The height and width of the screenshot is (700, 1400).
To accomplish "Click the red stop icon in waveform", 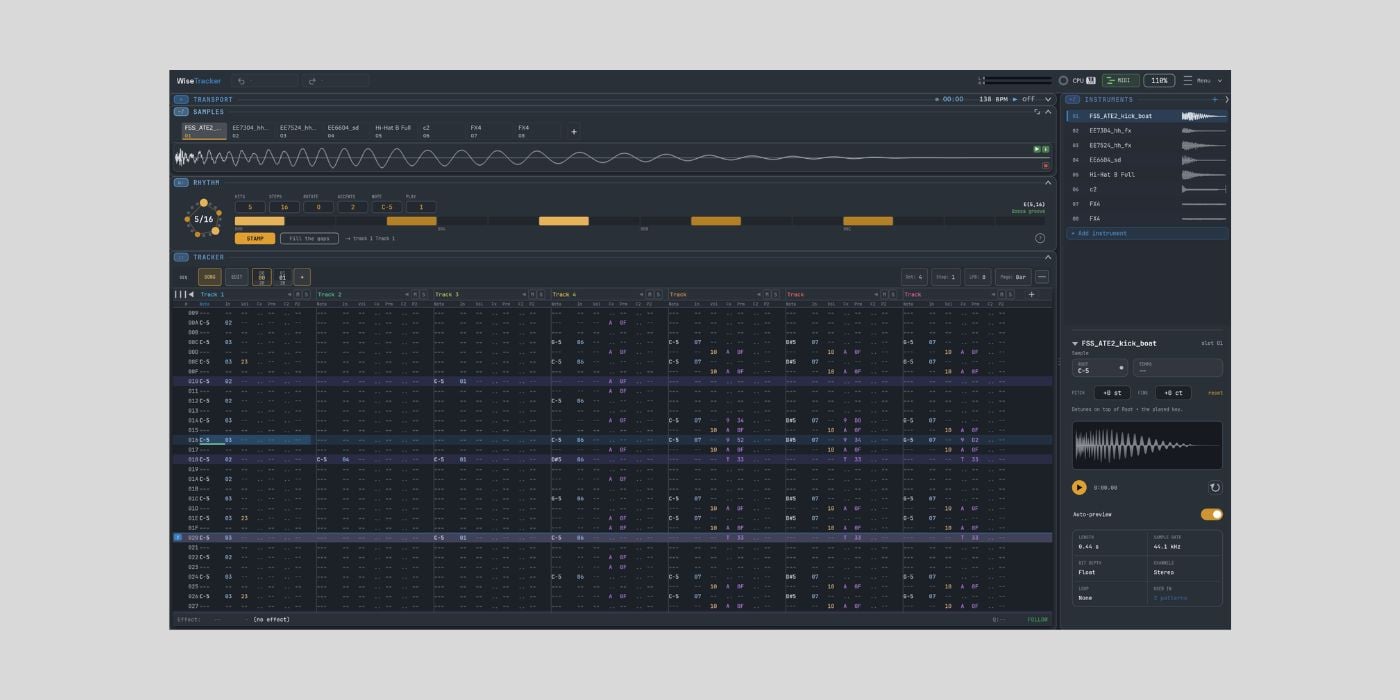I will (1046, 166).
